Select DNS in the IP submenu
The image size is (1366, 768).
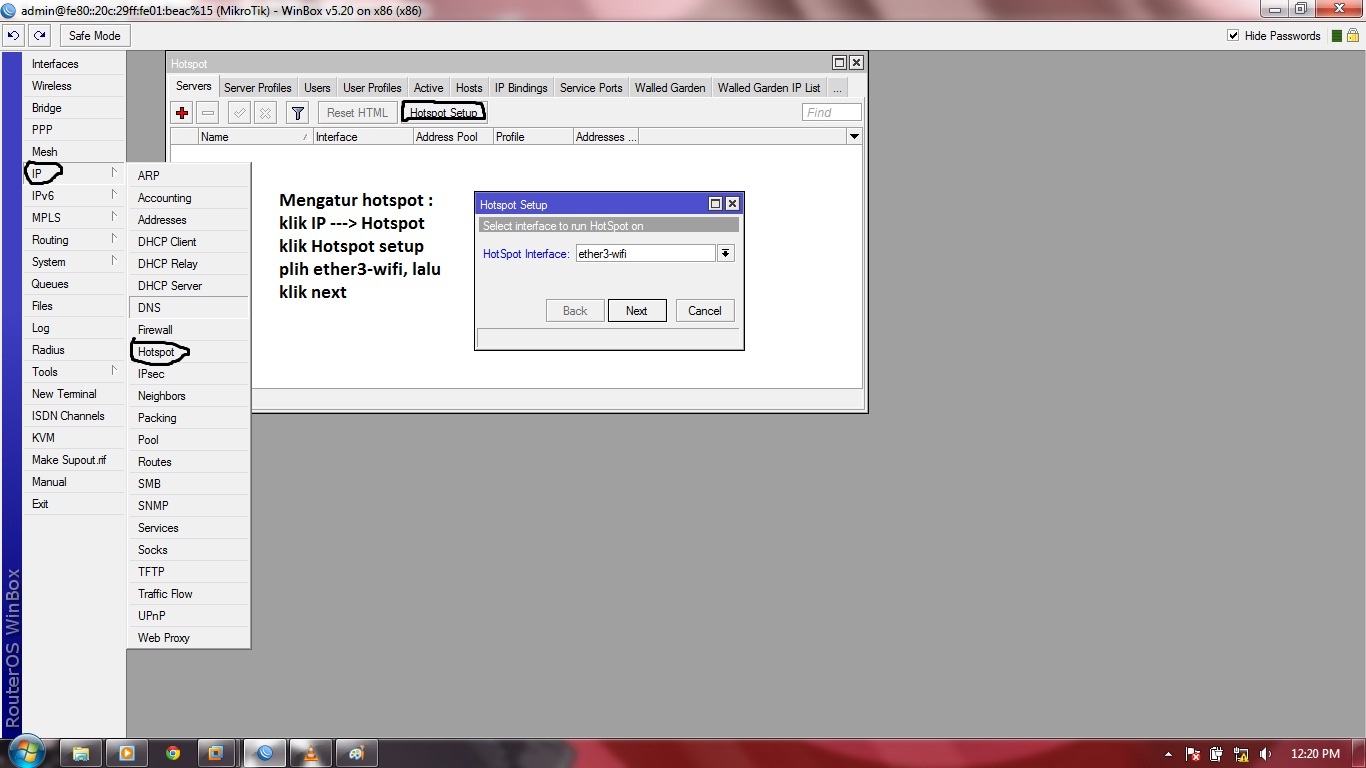tap(189, 308)
